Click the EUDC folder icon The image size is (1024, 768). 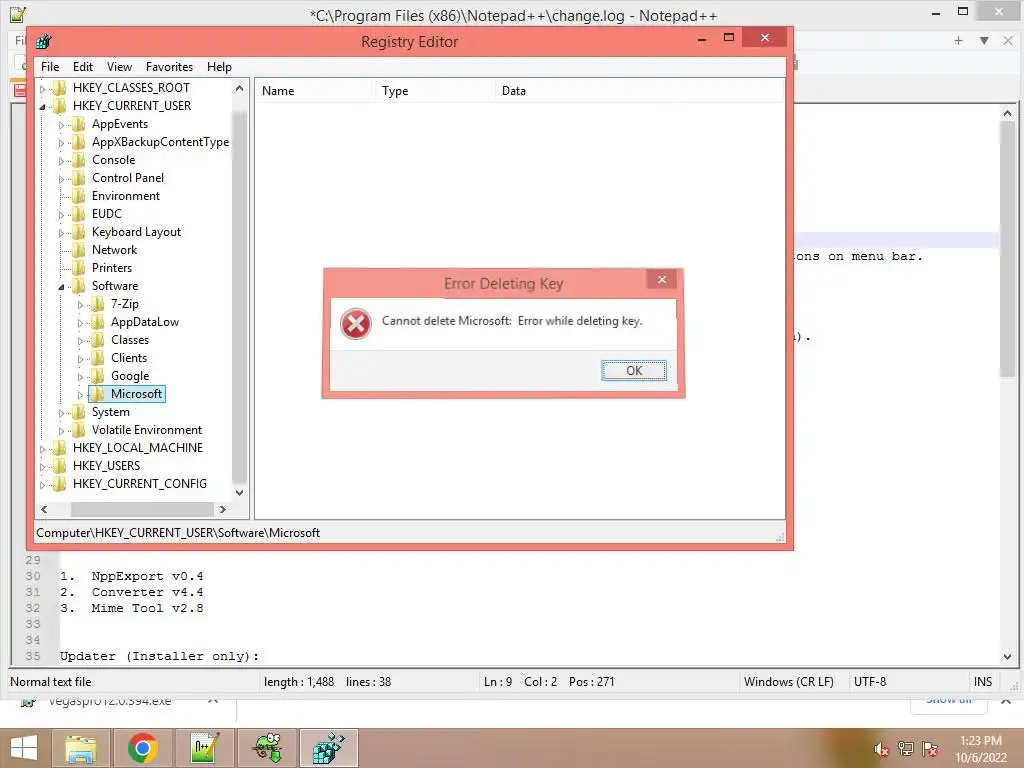click(x=78, y=214)
